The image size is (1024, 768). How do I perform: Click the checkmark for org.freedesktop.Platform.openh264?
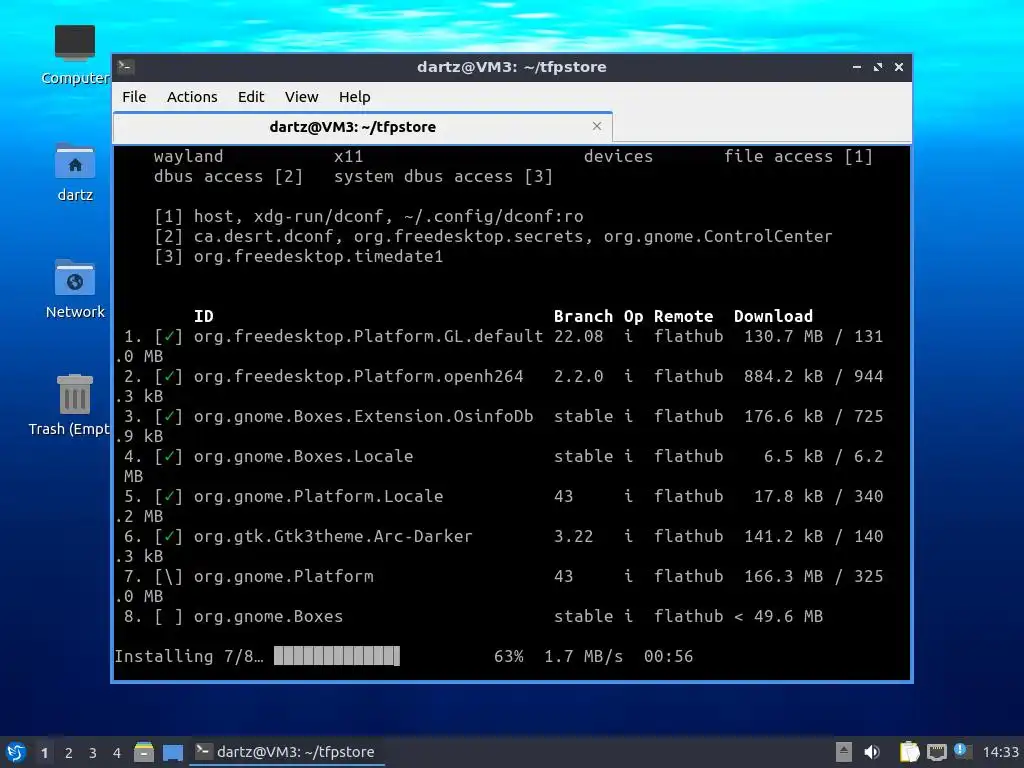(x=168, y=376)
